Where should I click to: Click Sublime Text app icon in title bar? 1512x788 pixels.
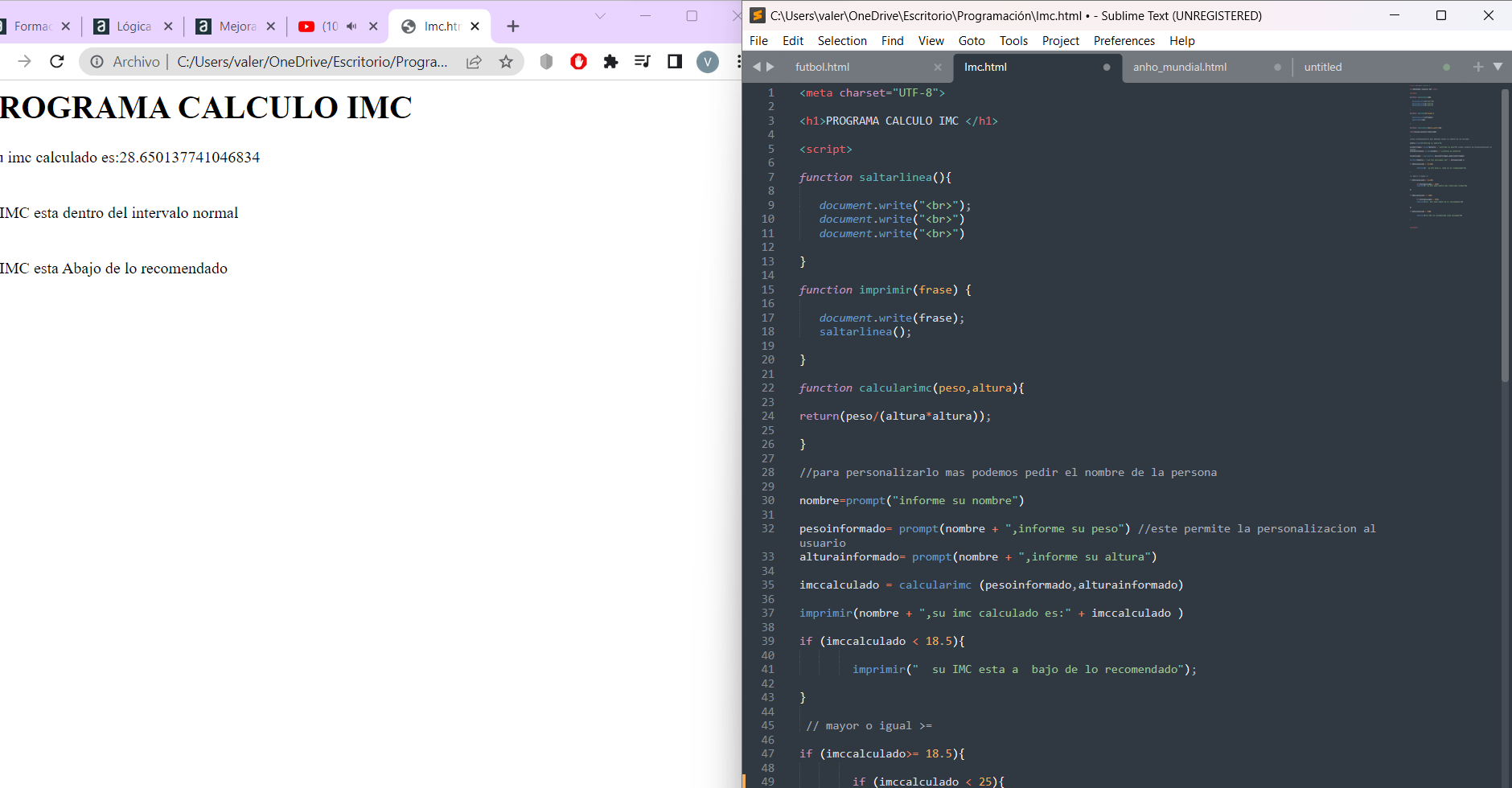[x=757, y=15]
